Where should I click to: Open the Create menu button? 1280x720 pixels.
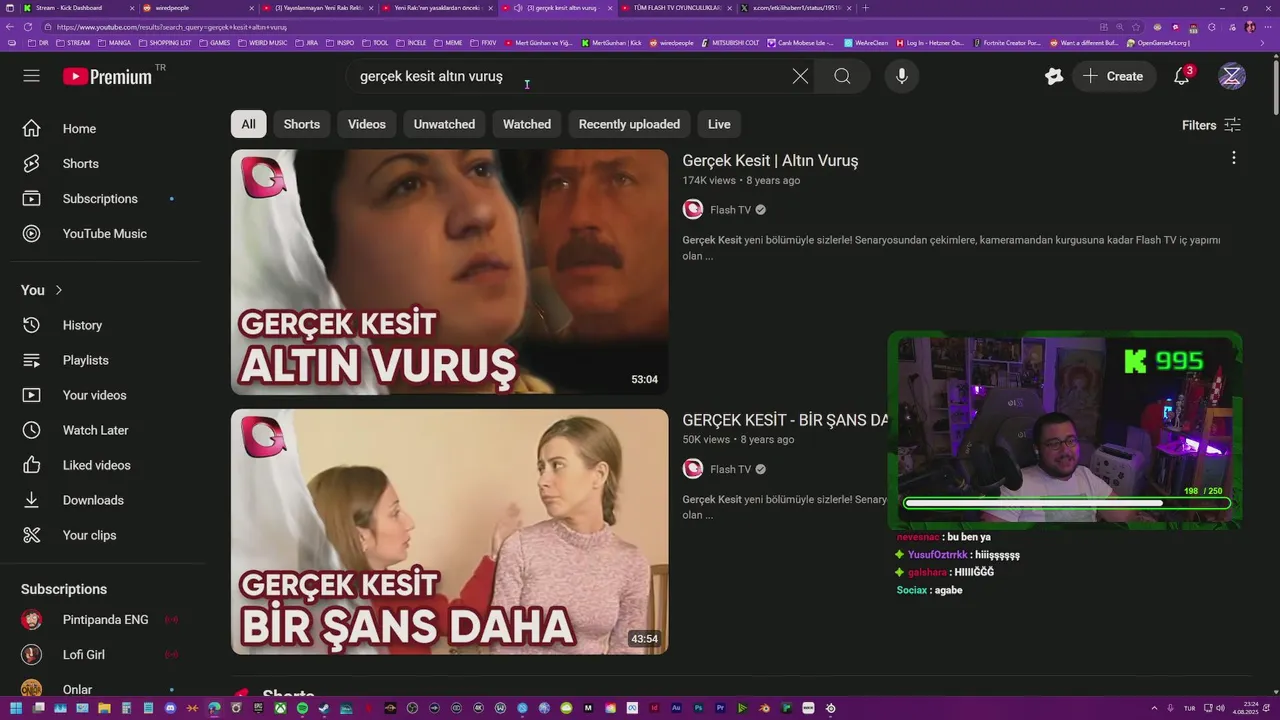1112,76
